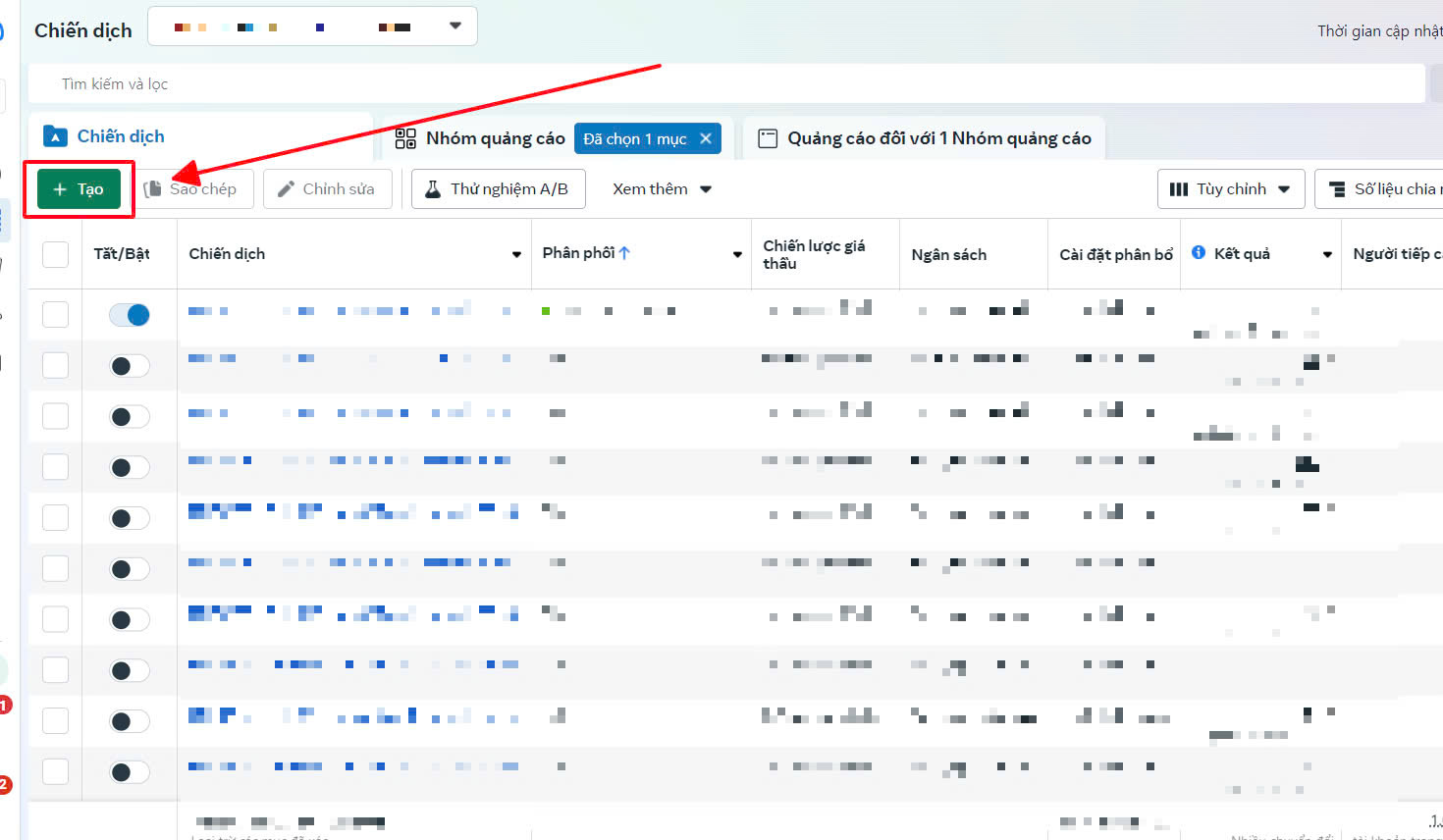Expand the Xem thêm dropdown
The image size is (1443, 840).
click(662, 189)
